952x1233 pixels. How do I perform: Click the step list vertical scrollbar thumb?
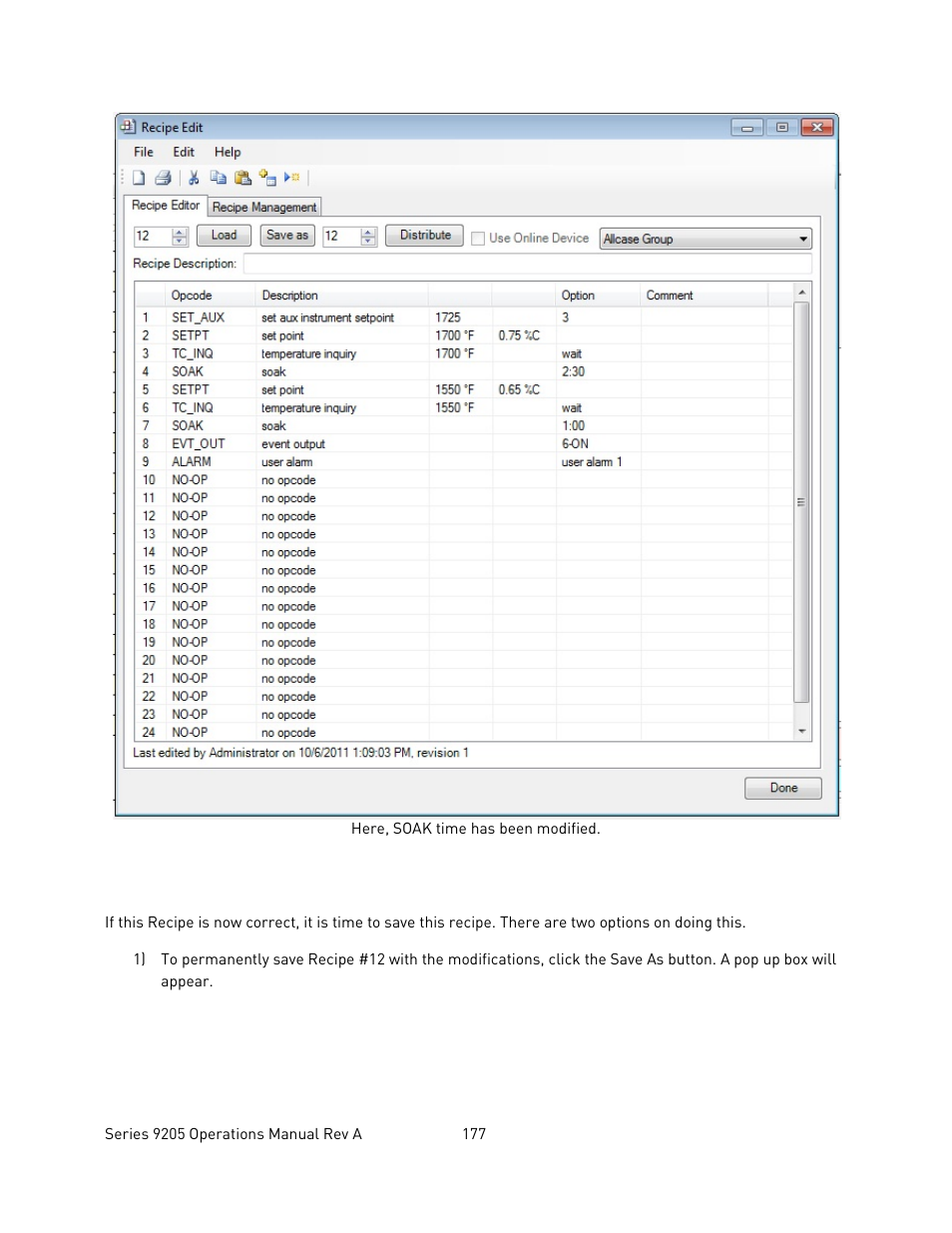801,502
